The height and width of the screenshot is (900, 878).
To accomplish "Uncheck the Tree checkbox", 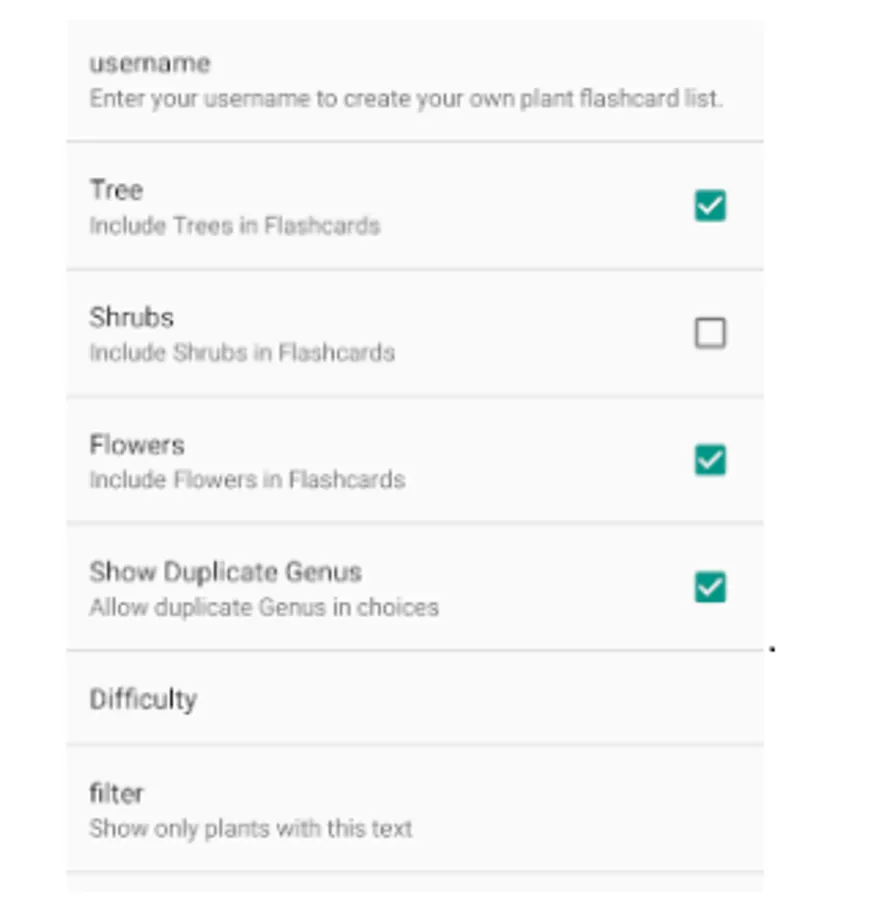I will pos(710,206).
